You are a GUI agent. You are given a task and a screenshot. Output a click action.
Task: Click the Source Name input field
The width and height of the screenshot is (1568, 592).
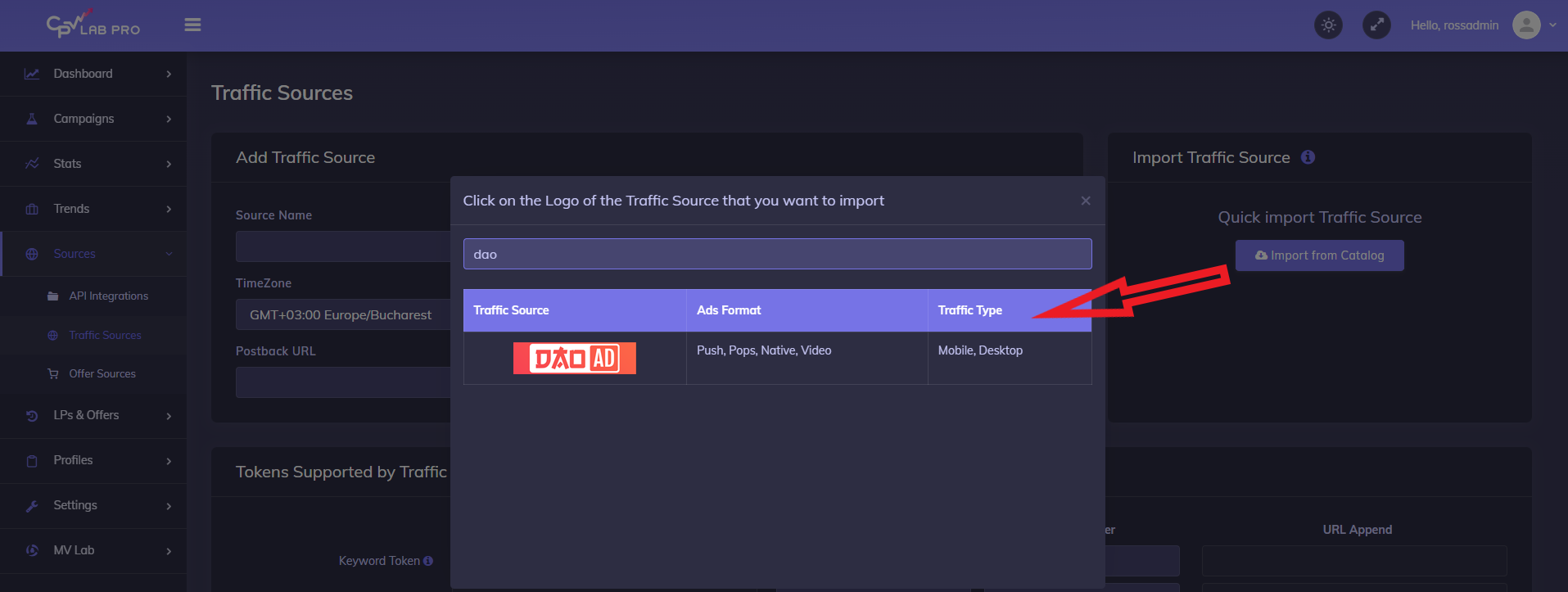tap(343, 246)
